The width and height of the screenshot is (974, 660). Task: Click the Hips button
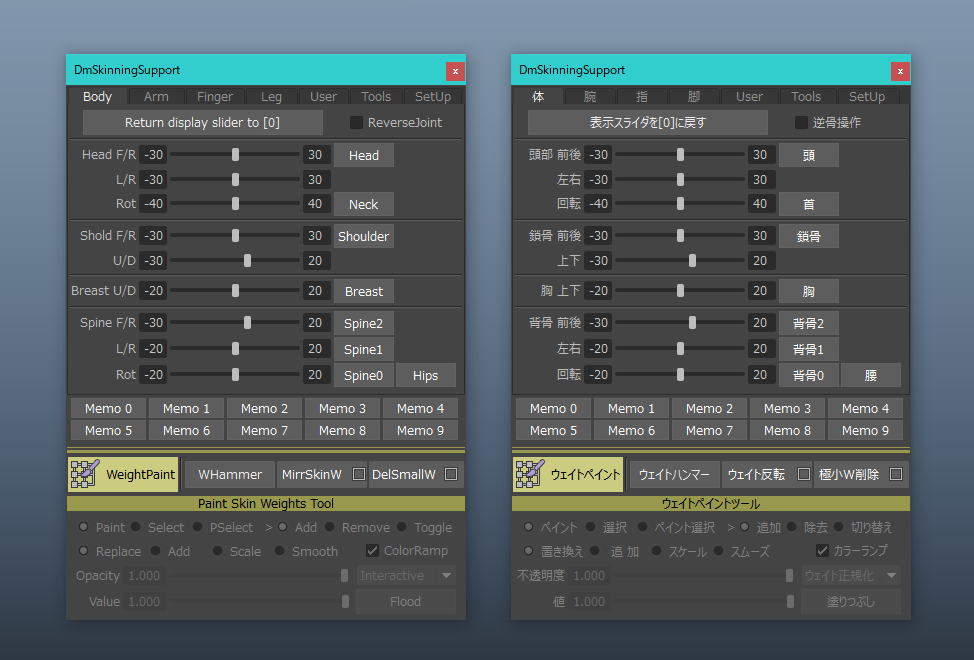point(426,376)
